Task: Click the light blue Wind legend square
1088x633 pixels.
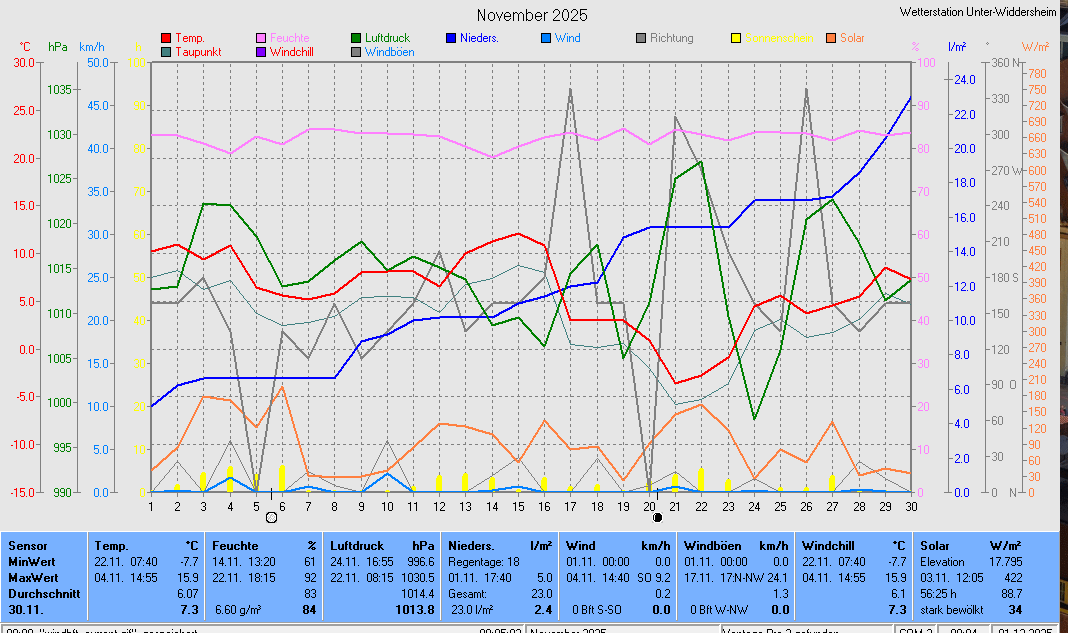Action: (x=545, y=38)
